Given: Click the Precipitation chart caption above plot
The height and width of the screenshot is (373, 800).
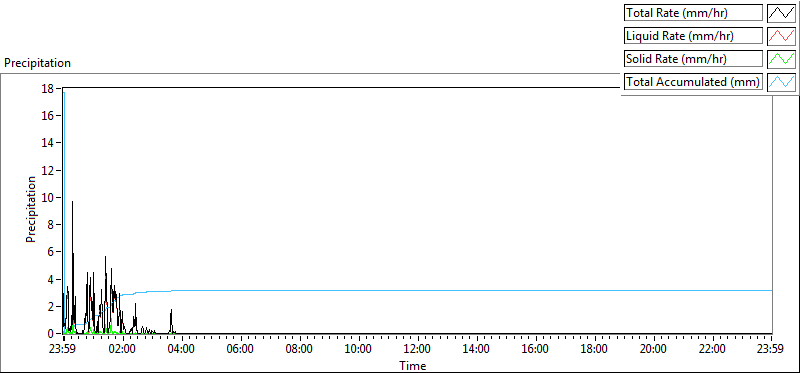Looking at the screenshot, I should (x=37, y=63).
